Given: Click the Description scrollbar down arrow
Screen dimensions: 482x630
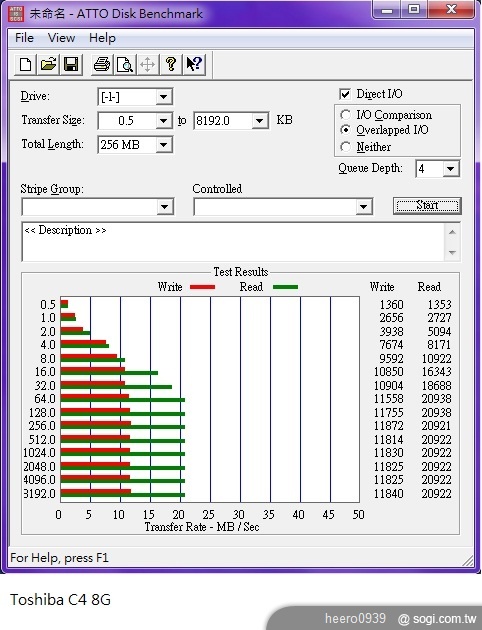Looking at the screenshot, I should click(453, 253).
